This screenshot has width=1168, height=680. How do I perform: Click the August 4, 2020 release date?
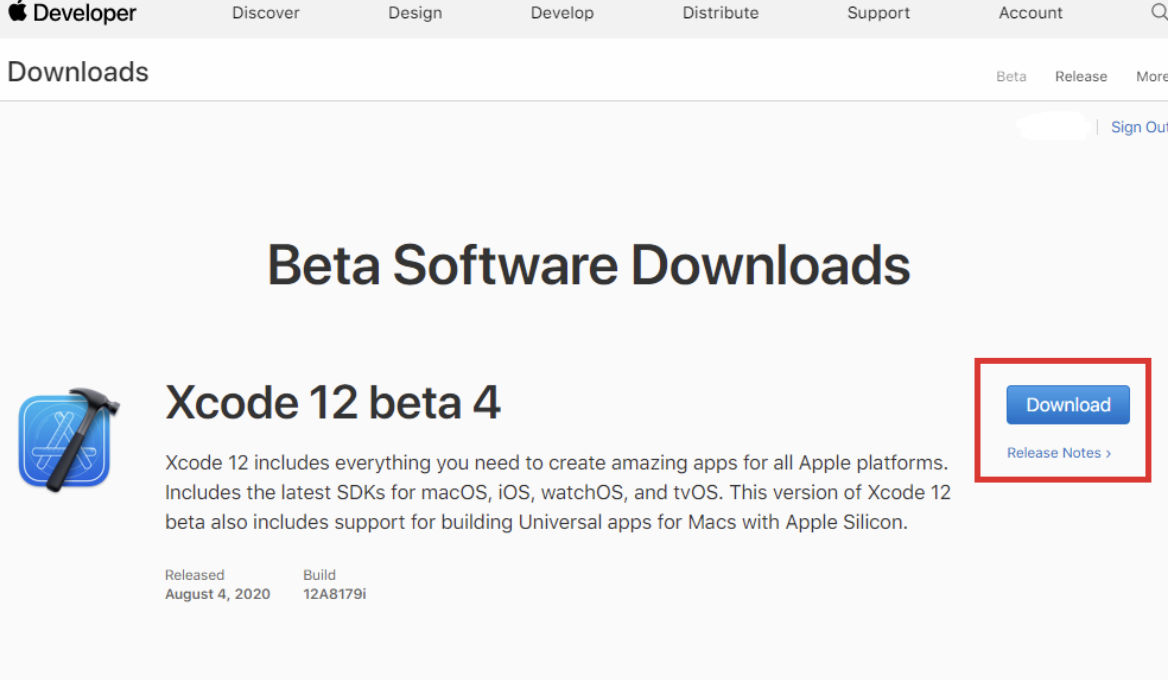(x=218, y=594)
